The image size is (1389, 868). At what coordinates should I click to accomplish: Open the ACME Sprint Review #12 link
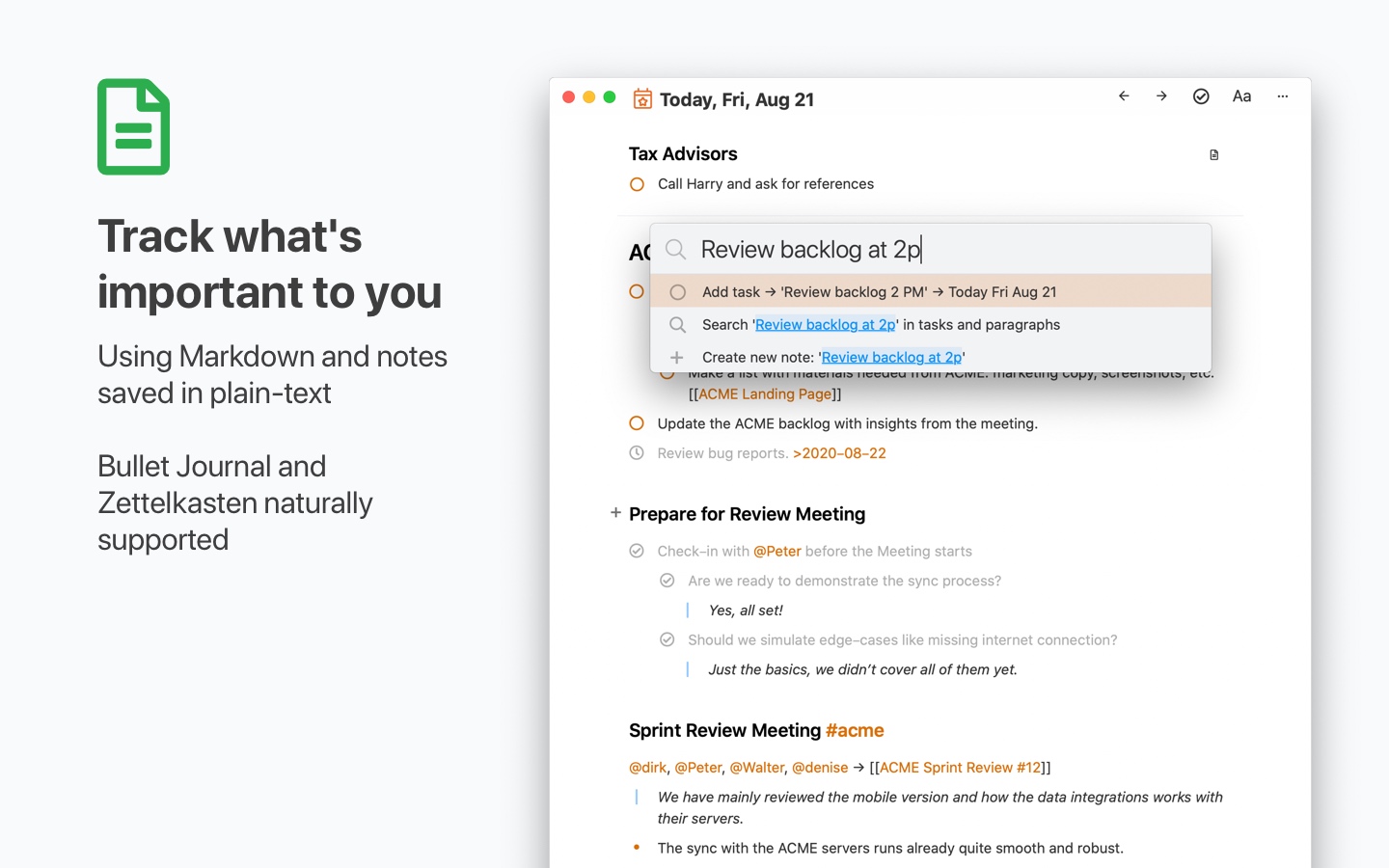point(960,768)
